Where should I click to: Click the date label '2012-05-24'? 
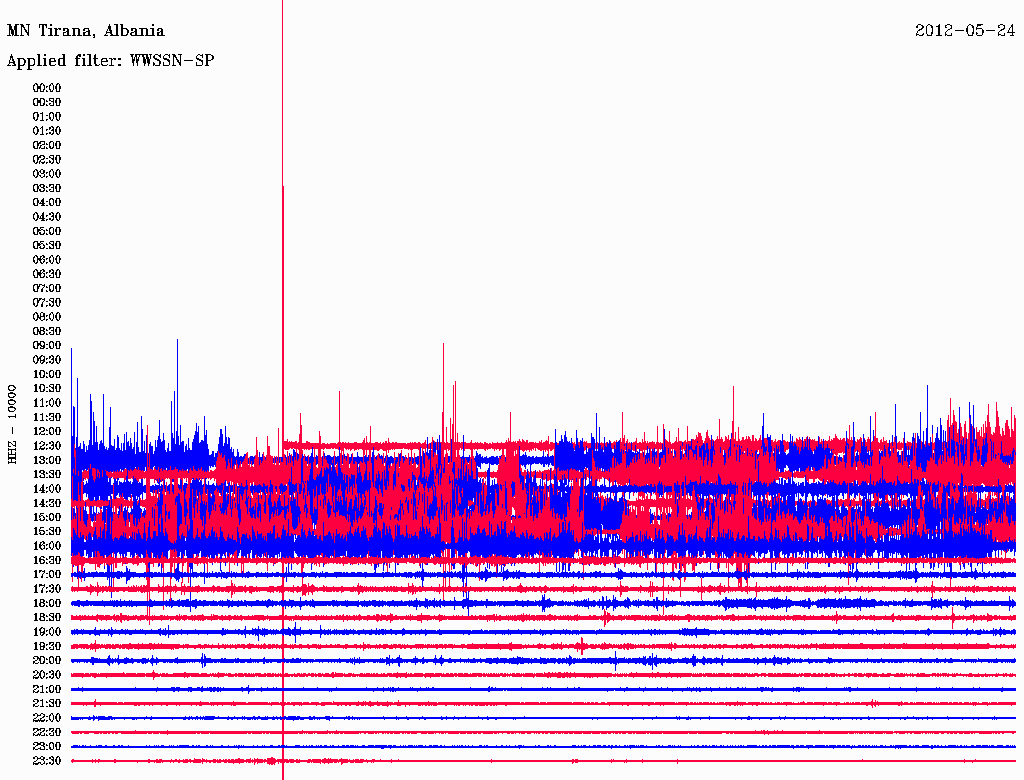[965, 31]
